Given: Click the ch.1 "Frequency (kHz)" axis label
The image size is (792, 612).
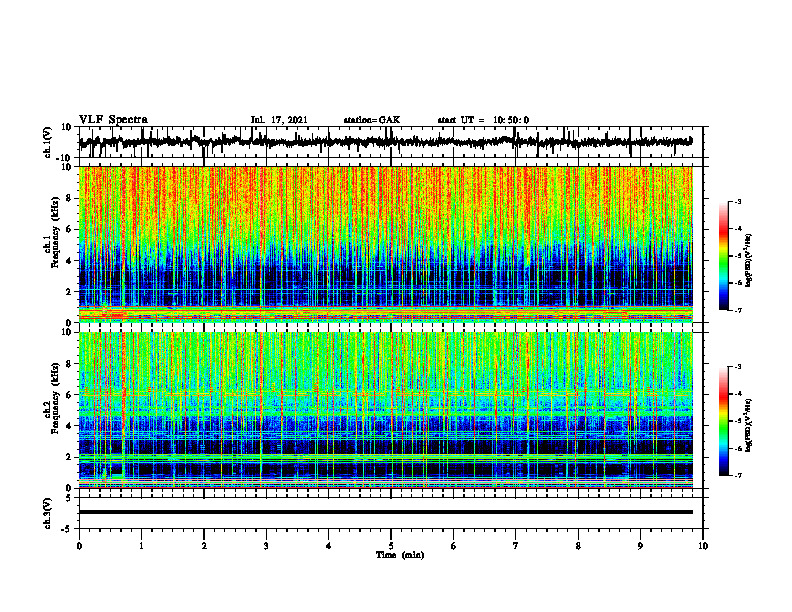Looking at the screenshot, I should [x=56, y=232].
